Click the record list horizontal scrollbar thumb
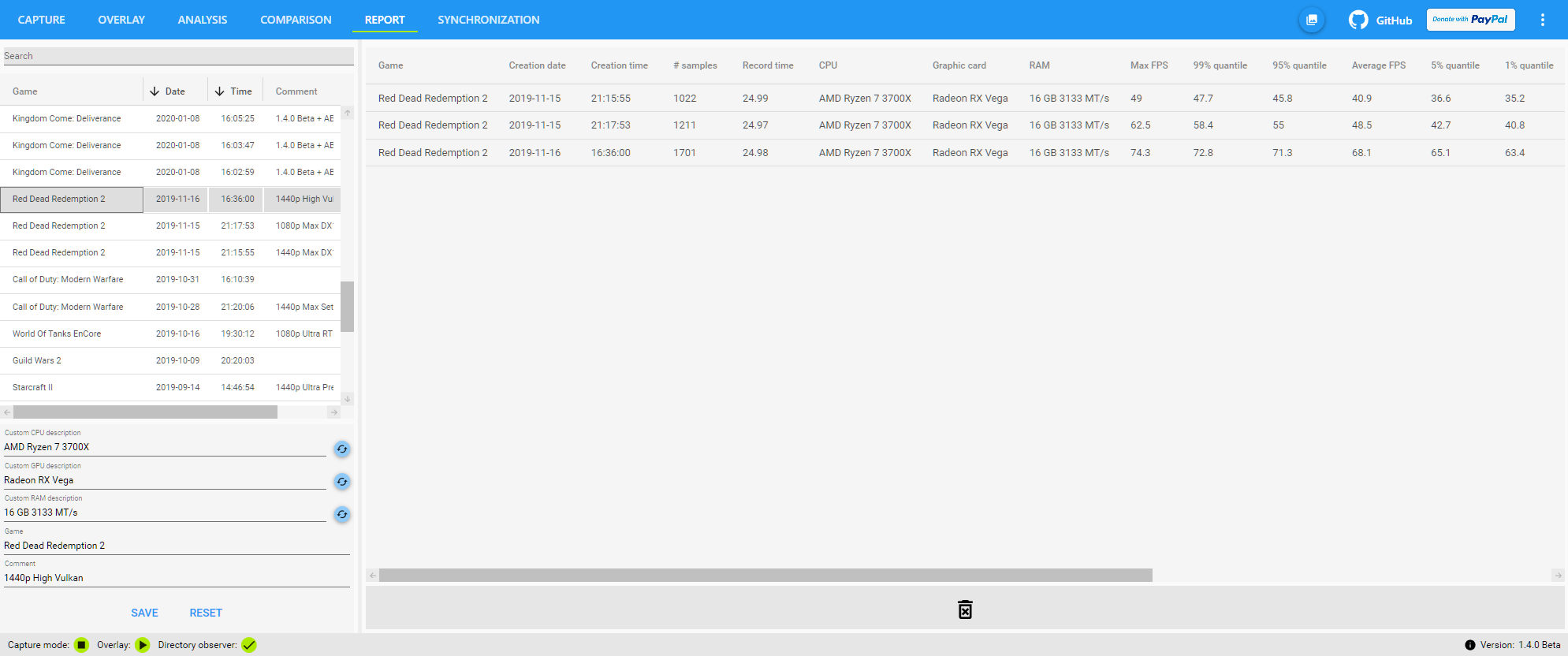1568x656 pixels. click(x=145, y=412)
